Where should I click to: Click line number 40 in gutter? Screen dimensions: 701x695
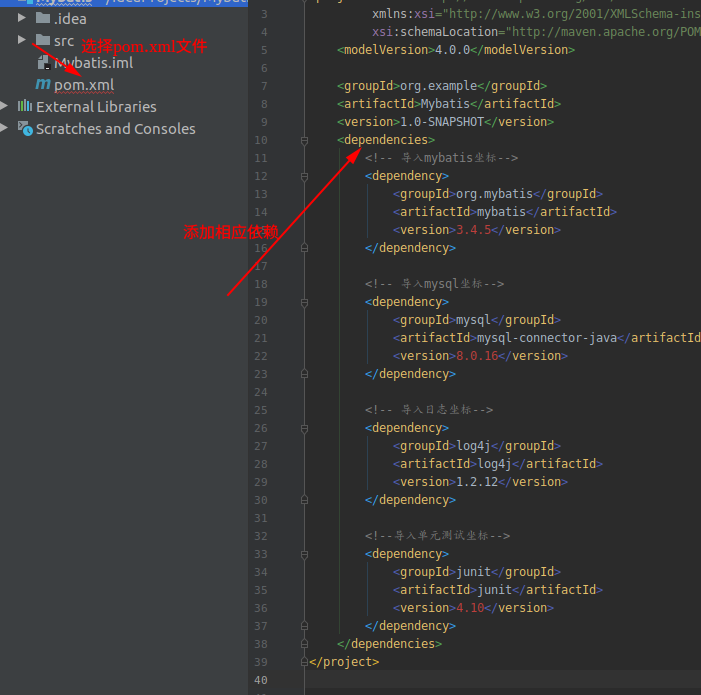pos(261,680)
